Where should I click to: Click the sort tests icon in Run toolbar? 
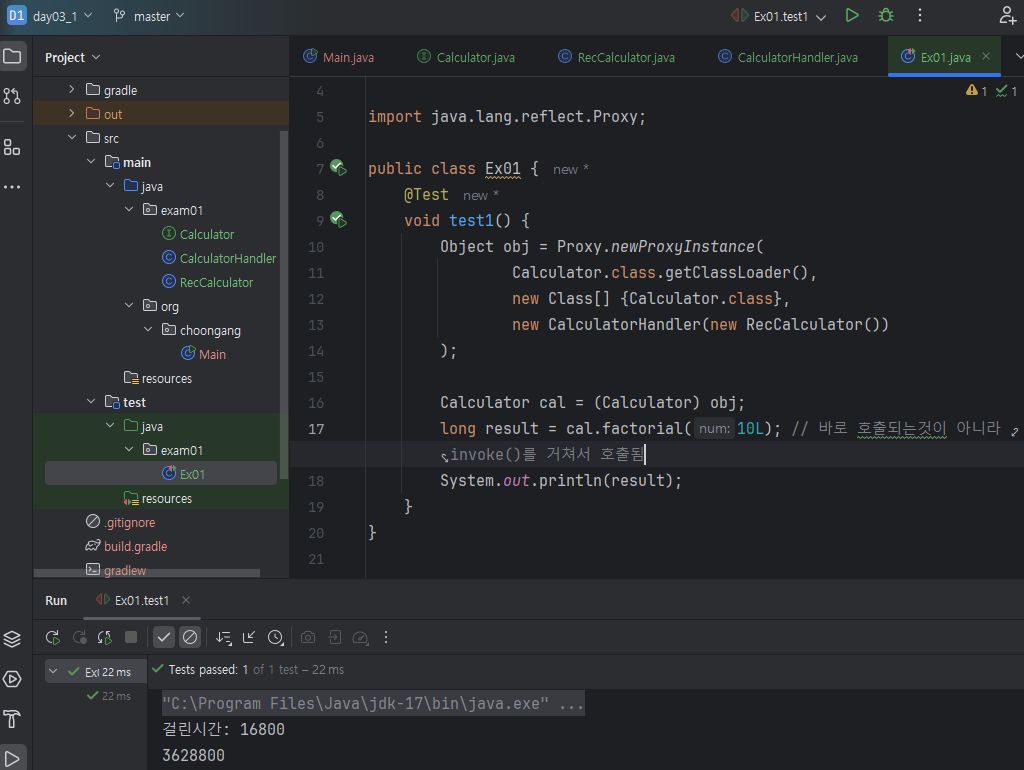pyautogui.click(x=223, y=637)
